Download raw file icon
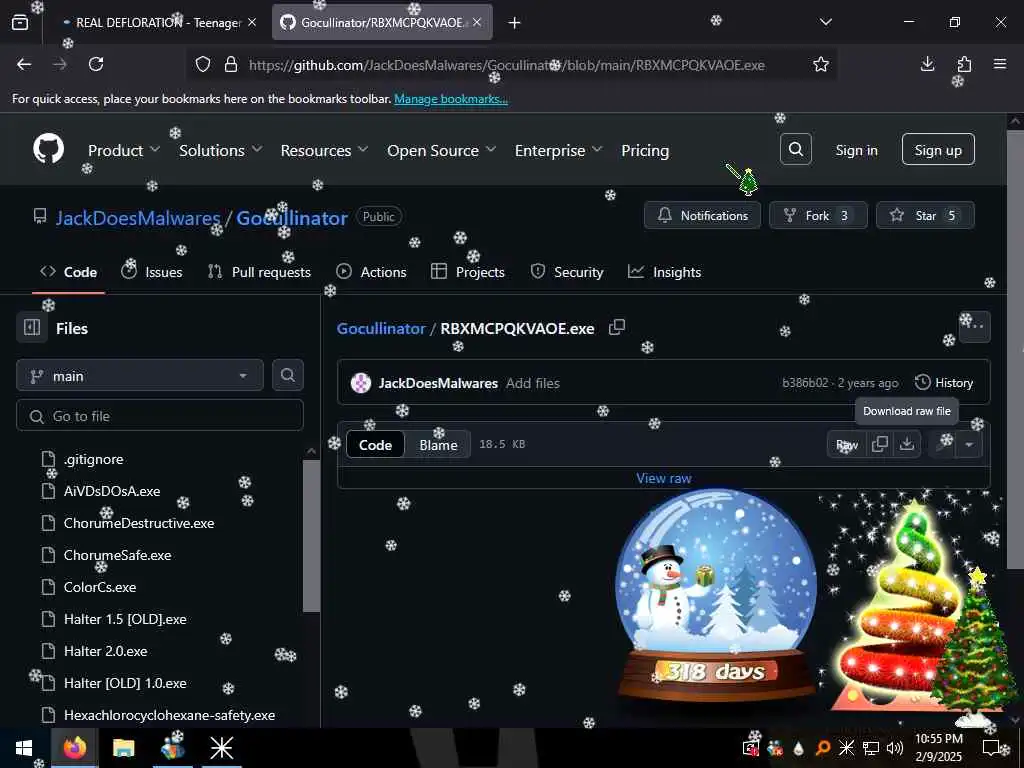1024x768 pixels. pos(907,444)
